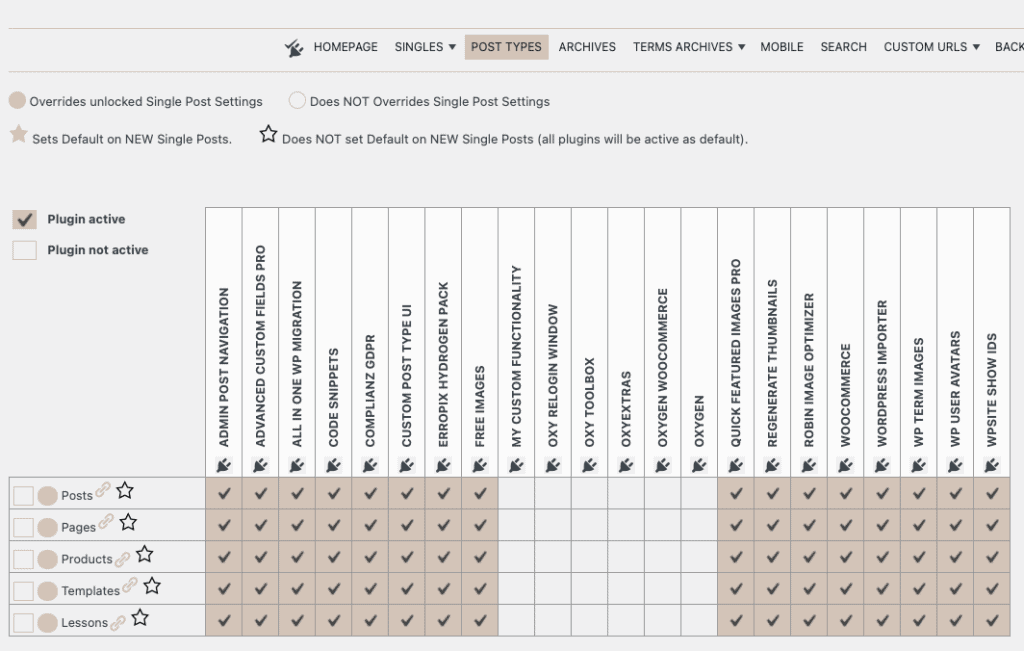The image size is (1024, 651).
Task: Click the chain link icon beside Templates
Action: click(128, 589)
